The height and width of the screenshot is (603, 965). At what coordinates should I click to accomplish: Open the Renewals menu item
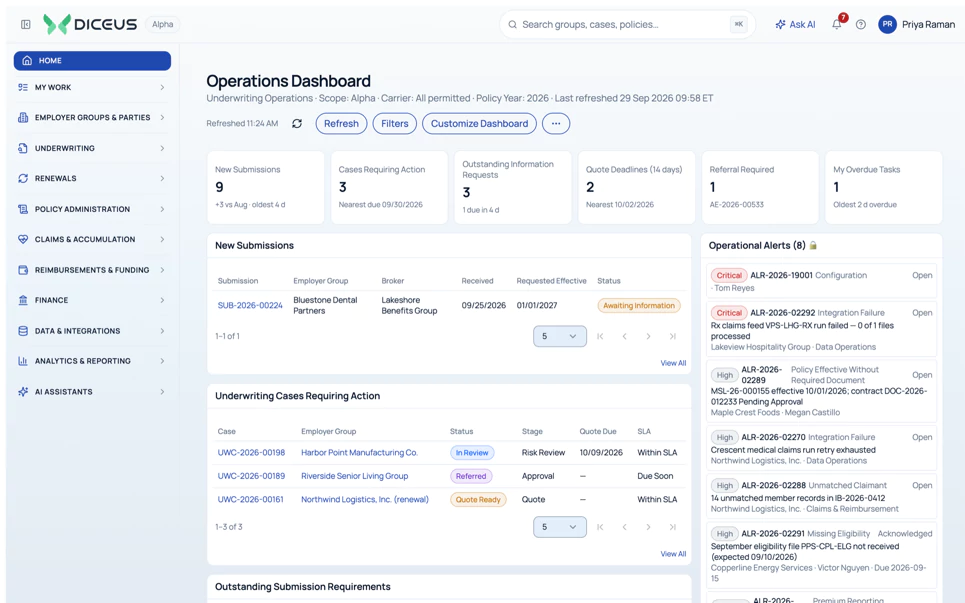(x=92, y=178)
